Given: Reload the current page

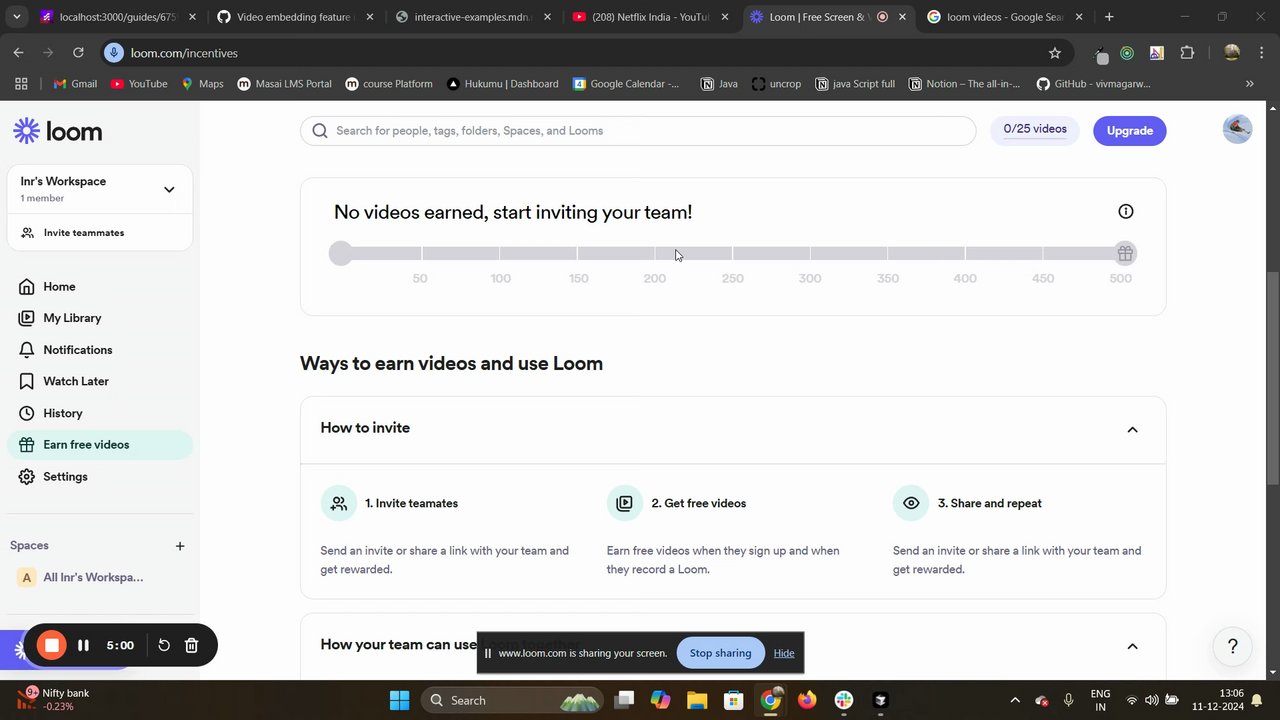Looking at the screenshot, I should click(78, 53).
